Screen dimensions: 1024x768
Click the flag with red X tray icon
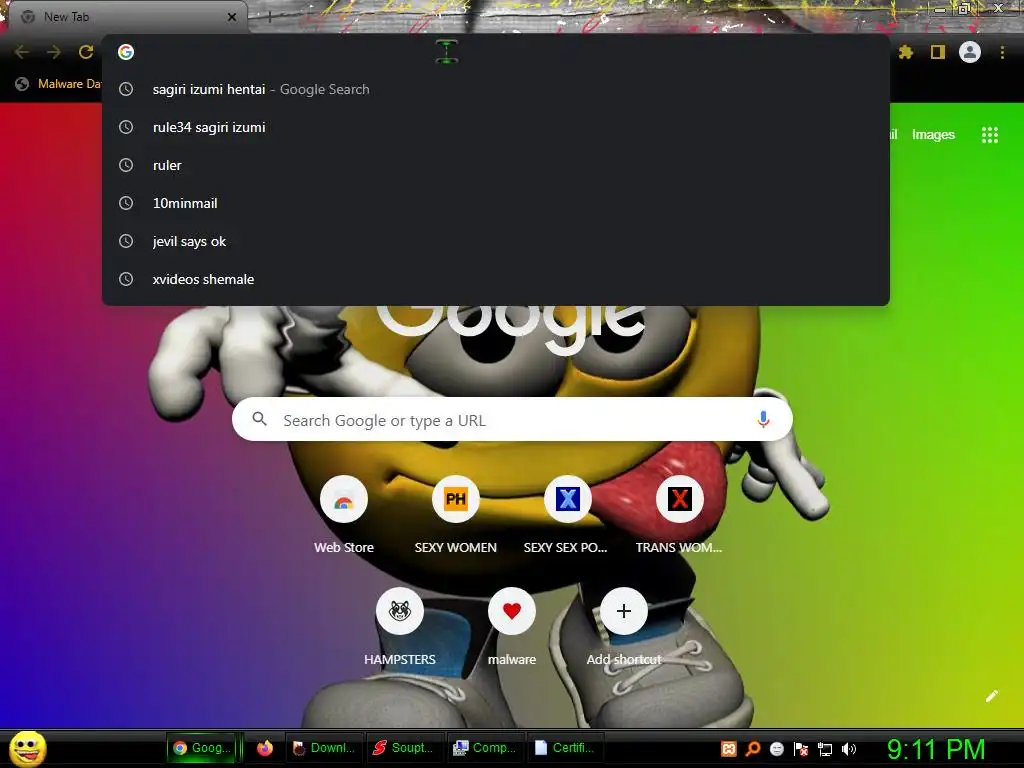tap(801, 749)
